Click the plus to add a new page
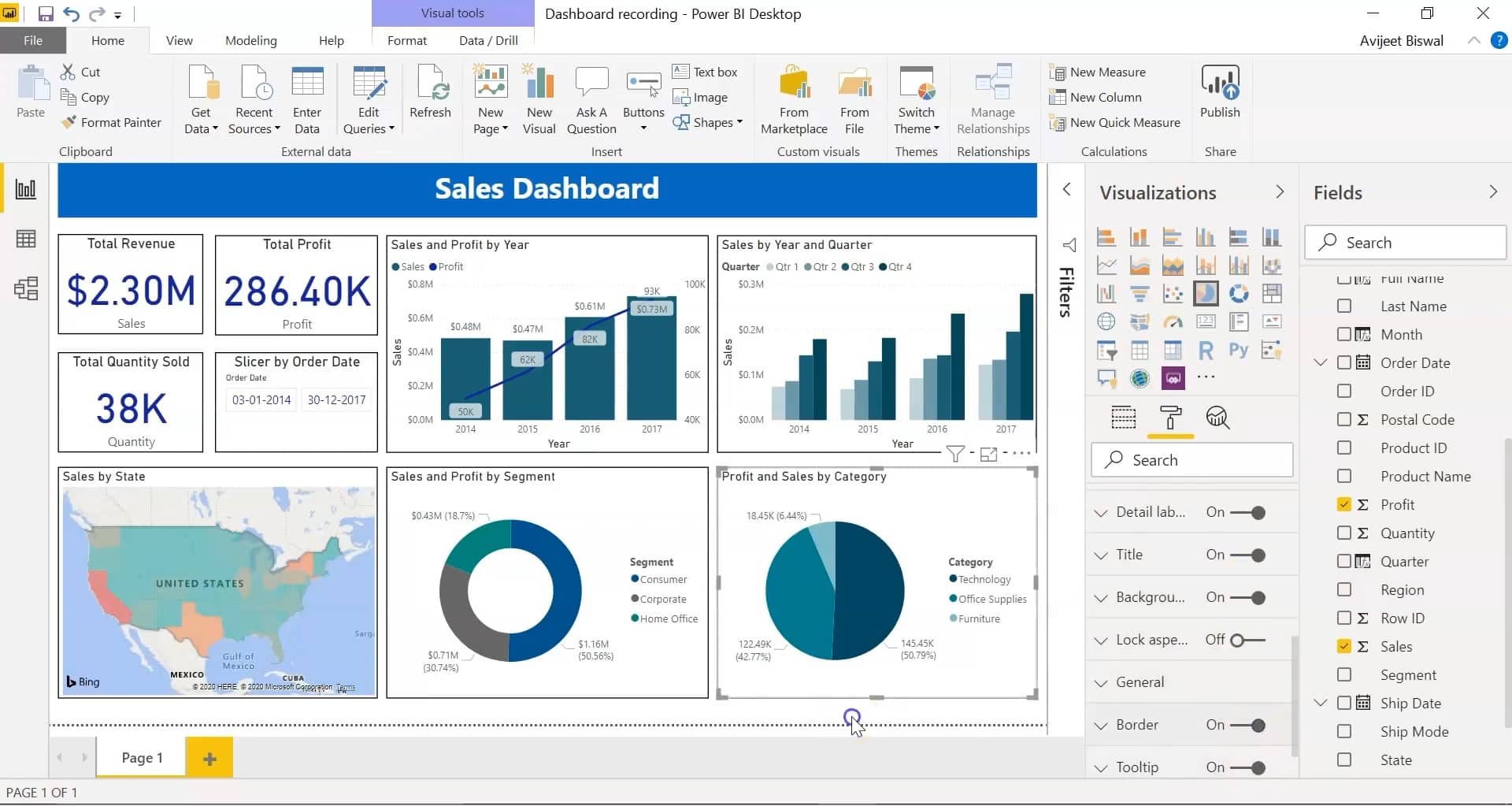 point(209,757)
